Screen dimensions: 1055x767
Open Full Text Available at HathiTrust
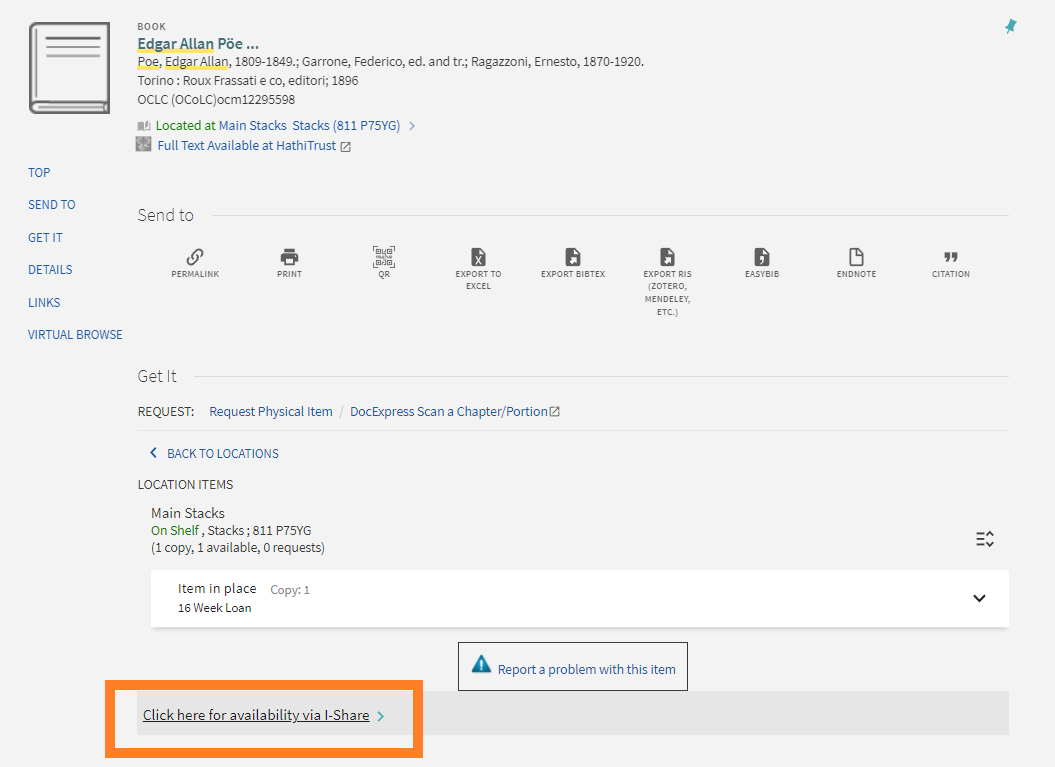coord(247,146)
